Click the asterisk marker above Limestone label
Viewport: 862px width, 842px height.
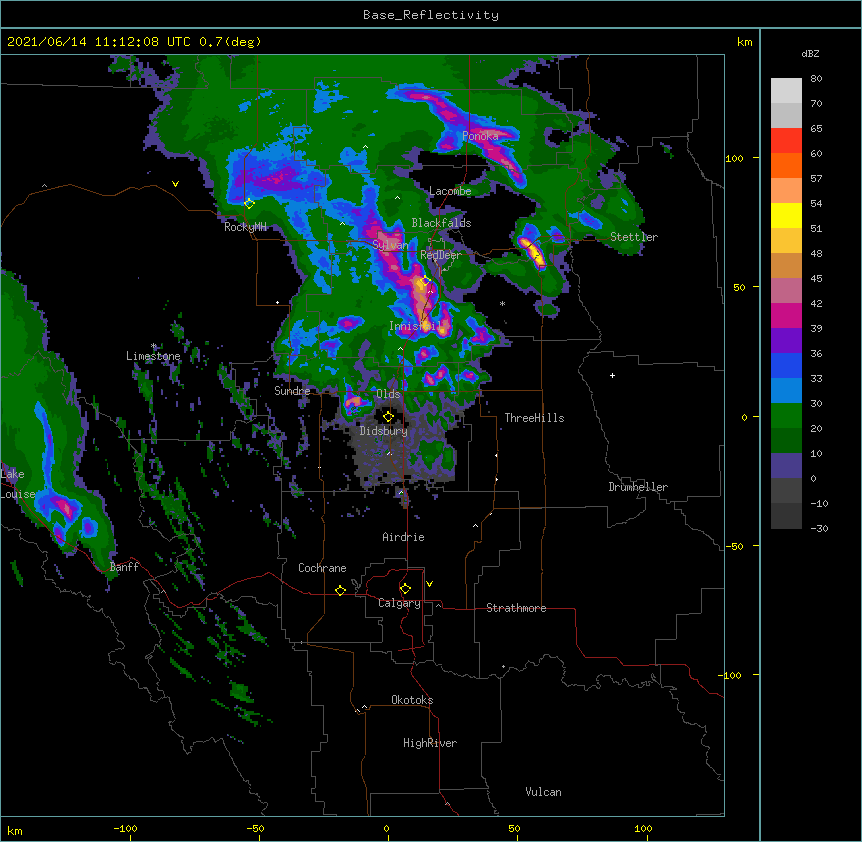pyautogui.click(x=154, y=346)
